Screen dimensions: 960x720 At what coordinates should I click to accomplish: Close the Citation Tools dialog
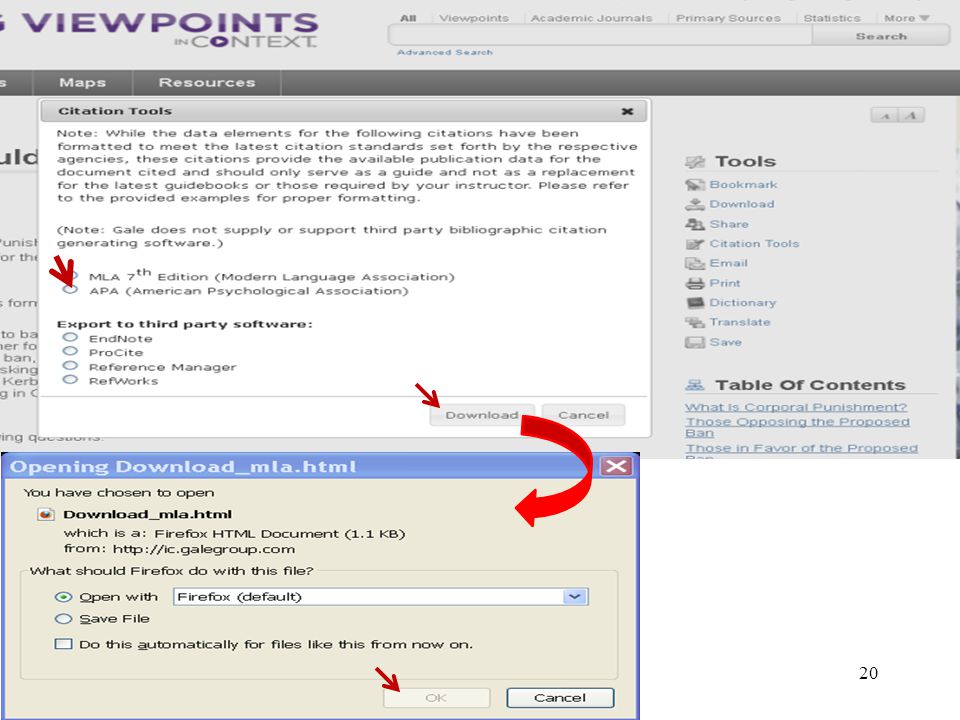pos(627,111)
